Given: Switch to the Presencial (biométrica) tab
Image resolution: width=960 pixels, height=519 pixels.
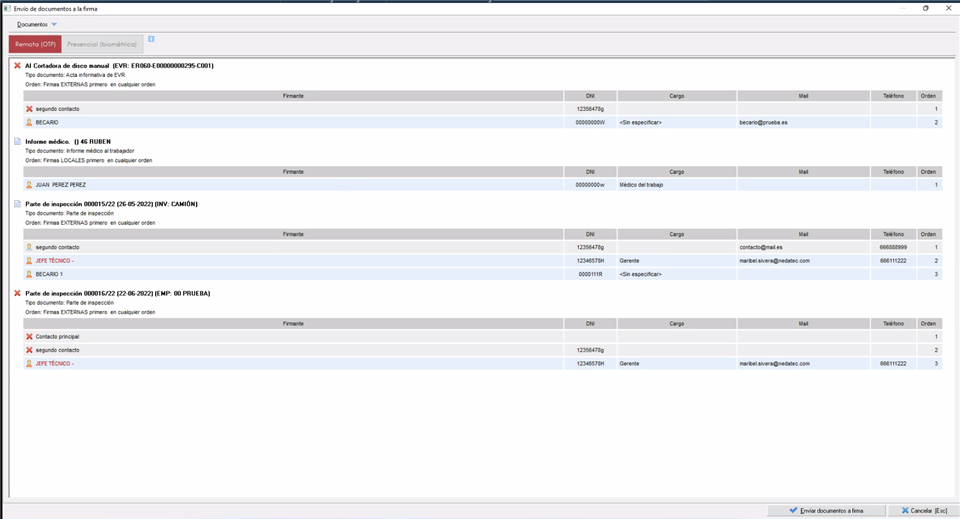Looking at the screenshot, I should pos(102,44).
